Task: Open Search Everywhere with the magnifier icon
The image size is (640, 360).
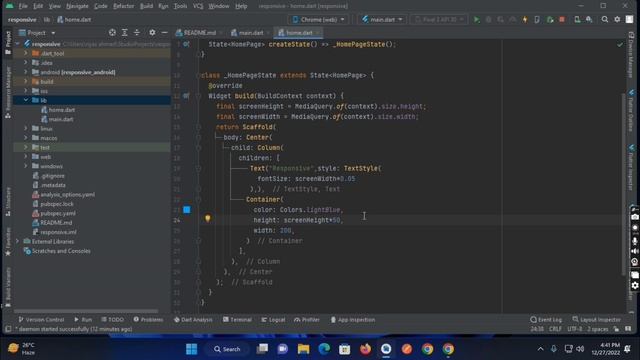Action: pos(605,20)
